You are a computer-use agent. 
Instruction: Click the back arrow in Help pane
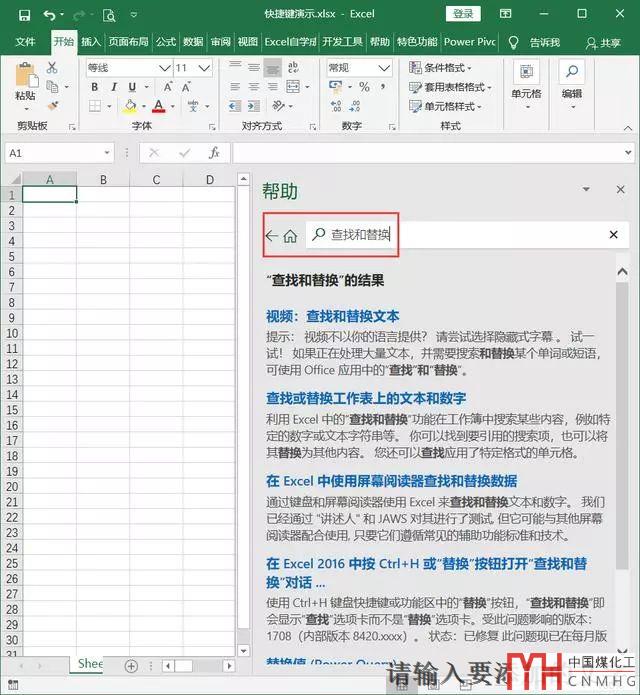point(271,236)
